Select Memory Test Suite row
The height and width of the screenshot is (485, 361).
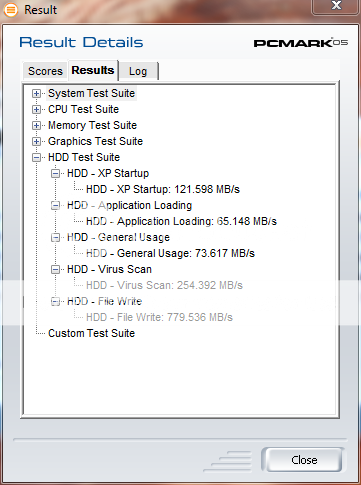point(92,125)
